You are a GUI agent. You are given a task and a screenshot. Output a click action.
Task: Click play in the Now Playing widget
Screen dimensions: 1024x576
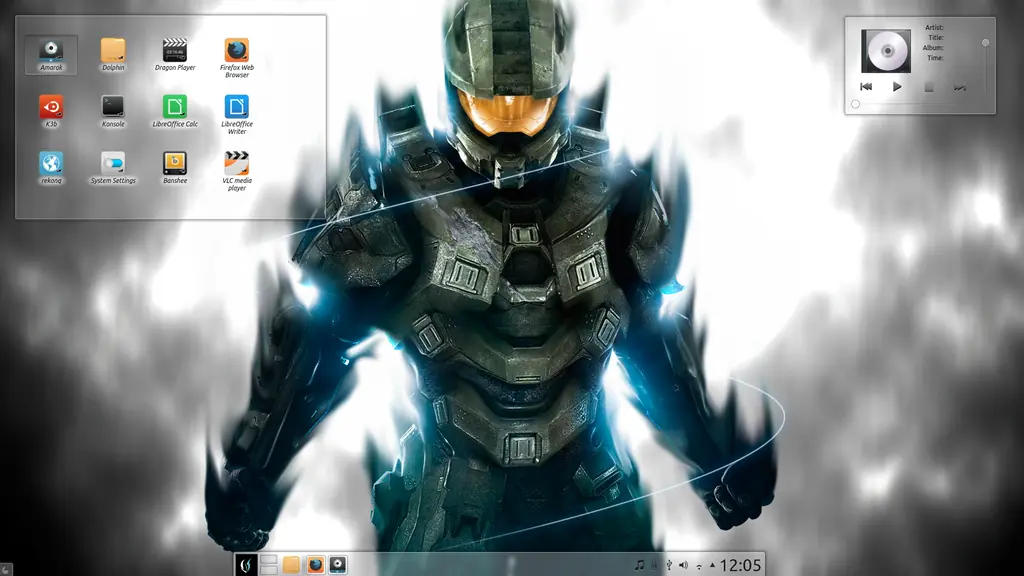[x=897, y=86]
